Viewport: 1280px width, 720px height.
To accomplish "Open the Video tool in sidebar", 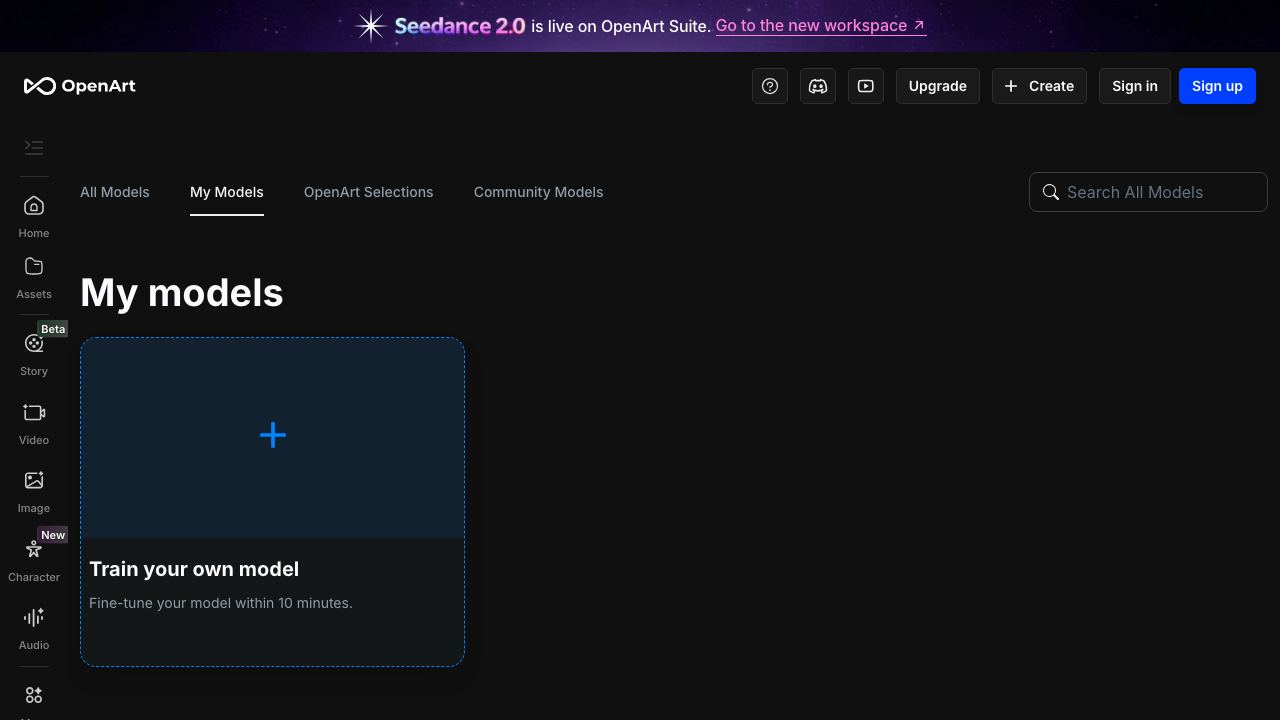I will pos(34,424).
